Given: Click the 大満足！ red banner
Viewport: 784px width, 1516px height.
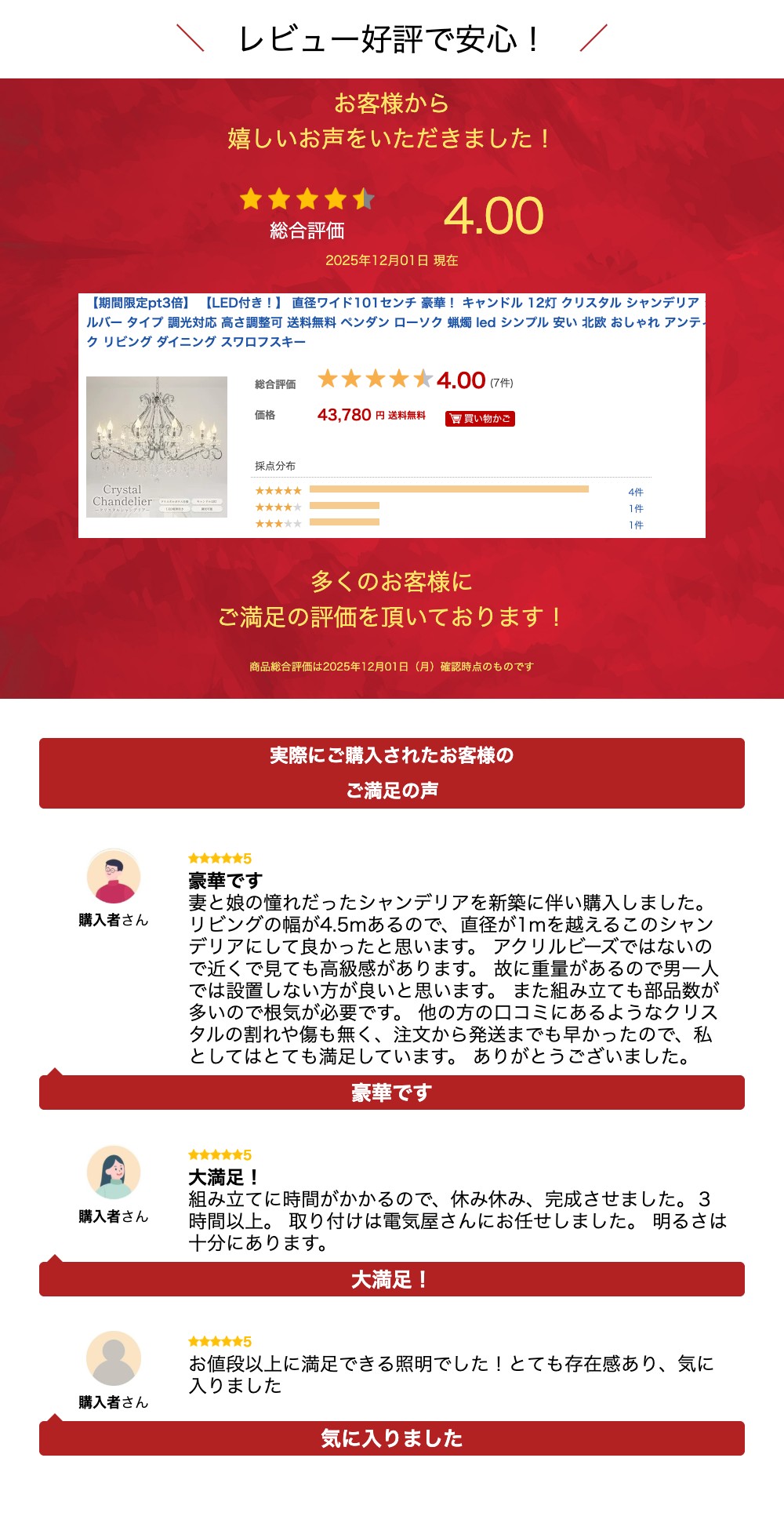Looking at the screenshot, I should pos(392,1279).
